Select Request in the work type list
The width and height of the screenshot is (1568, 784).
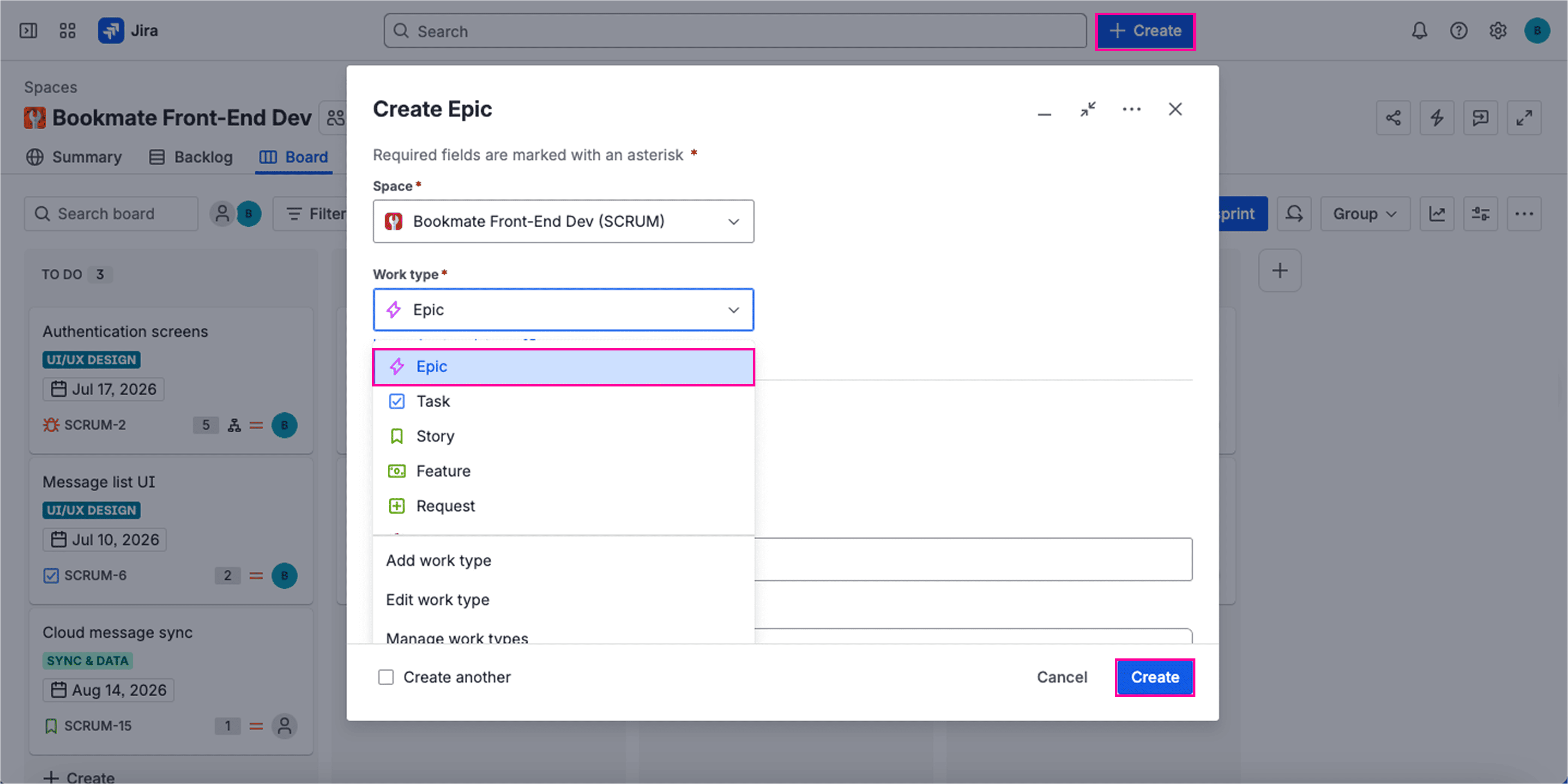pyautogui.click(x=563, y=506)
